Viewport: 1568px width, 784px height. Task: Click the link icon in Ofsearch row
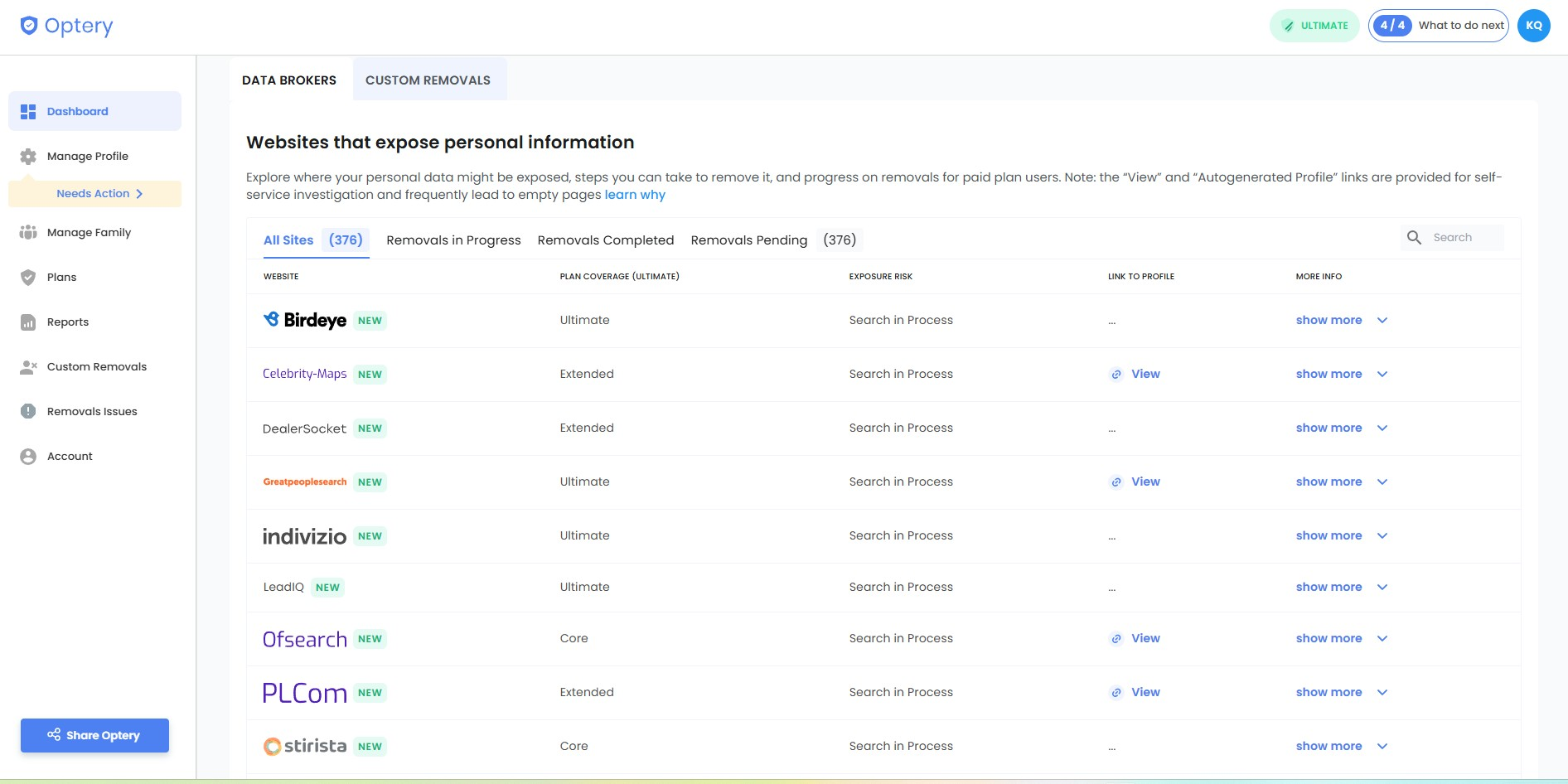coord(1116,639)
